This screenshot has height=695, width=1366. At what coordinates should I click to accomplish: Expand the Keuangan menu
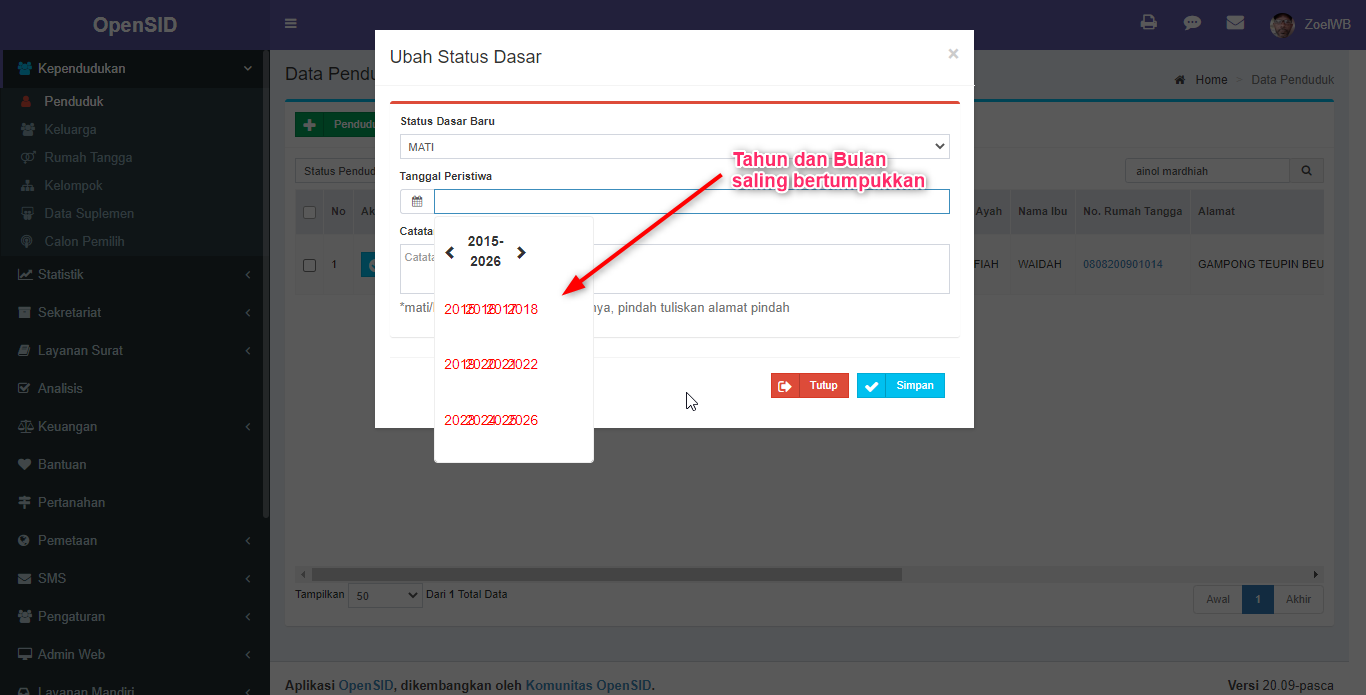pos(135,426)
